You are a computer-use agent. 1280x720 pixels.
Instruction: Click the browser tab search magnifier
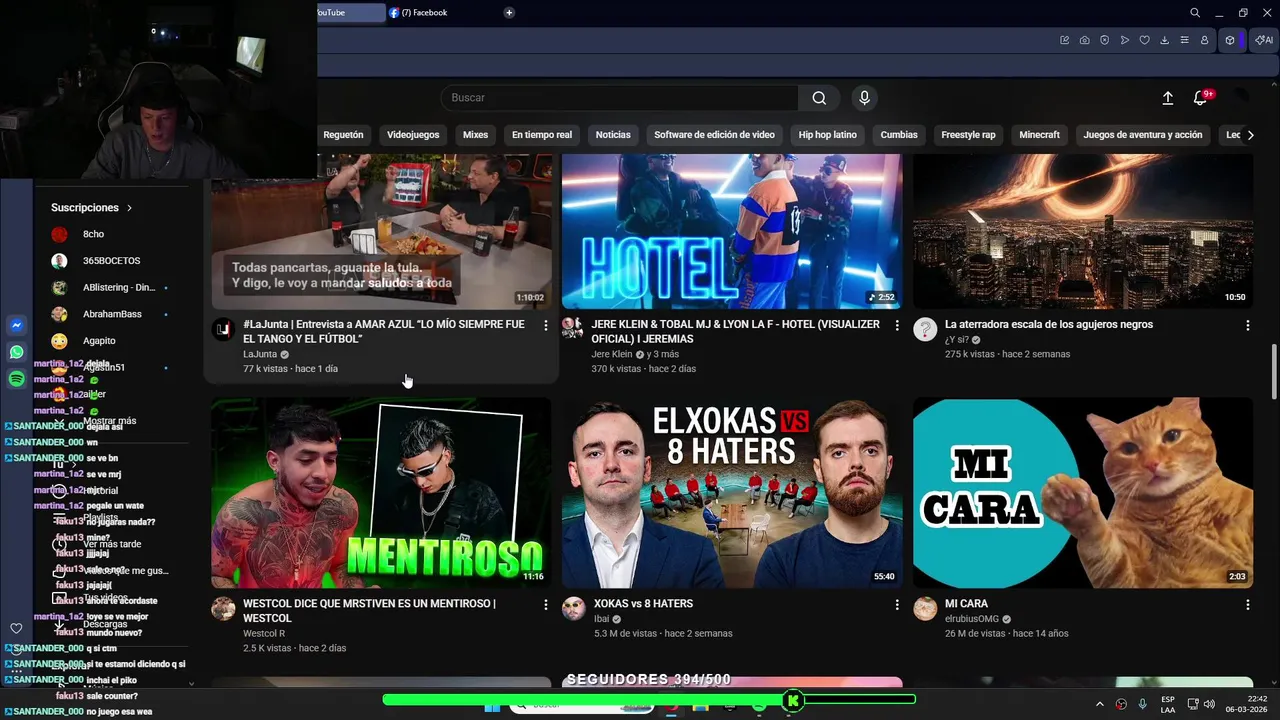pyautogui.click(x=1195, y=13)
